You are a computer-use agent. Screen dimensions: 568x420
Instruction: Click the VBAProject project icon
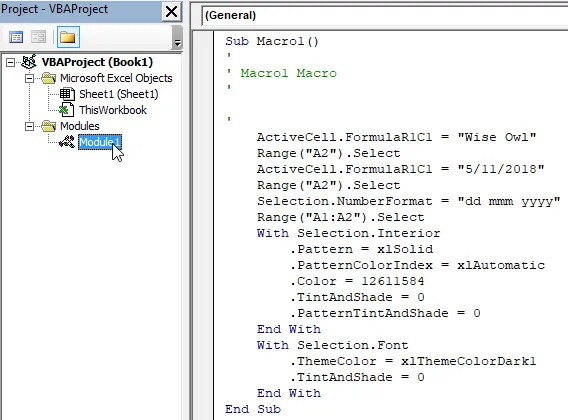[x=29, y=62]
